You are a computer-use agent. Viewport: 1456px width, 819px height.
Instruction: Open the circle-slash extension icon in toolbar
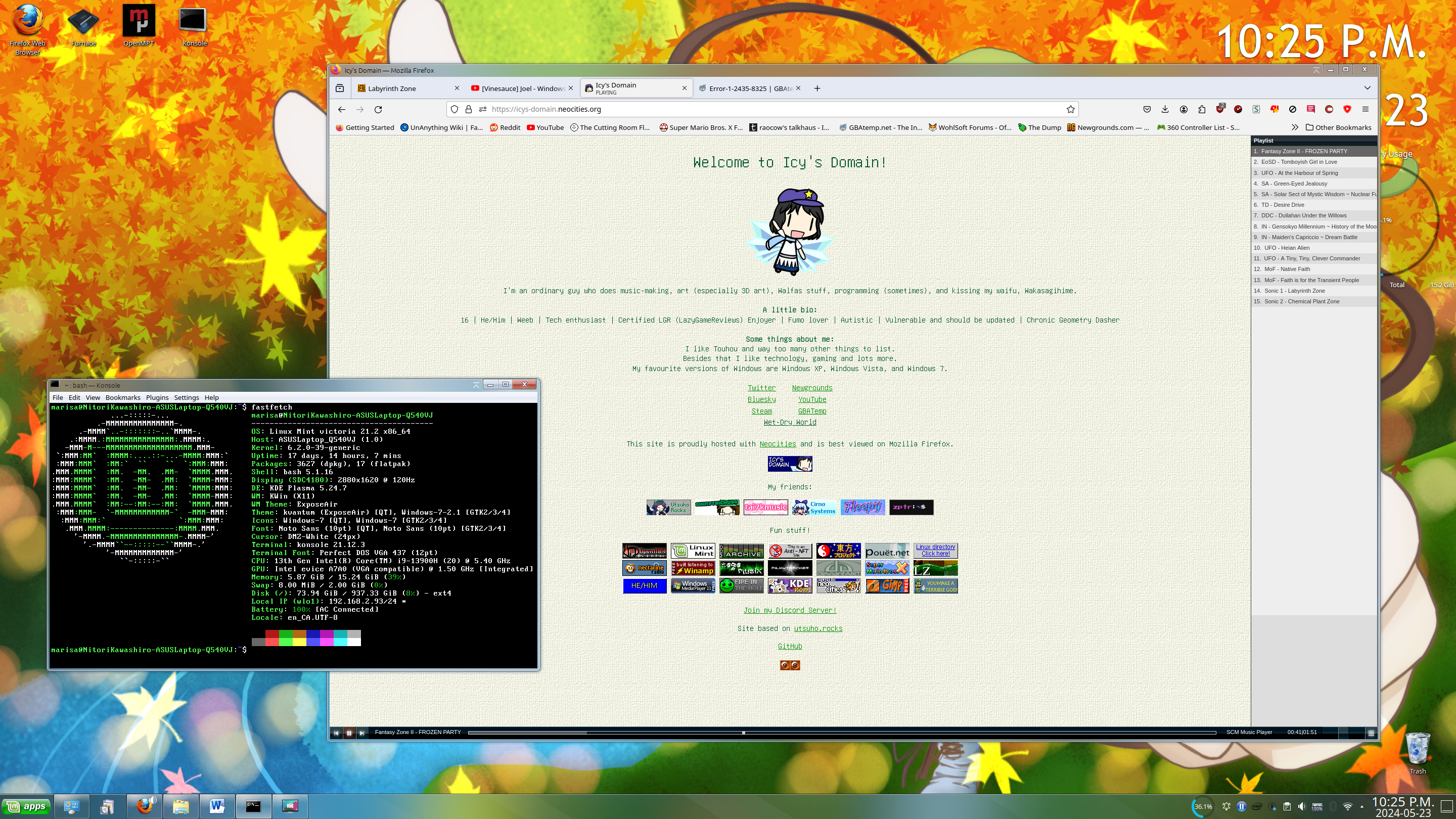click(x=1293, y=109)
